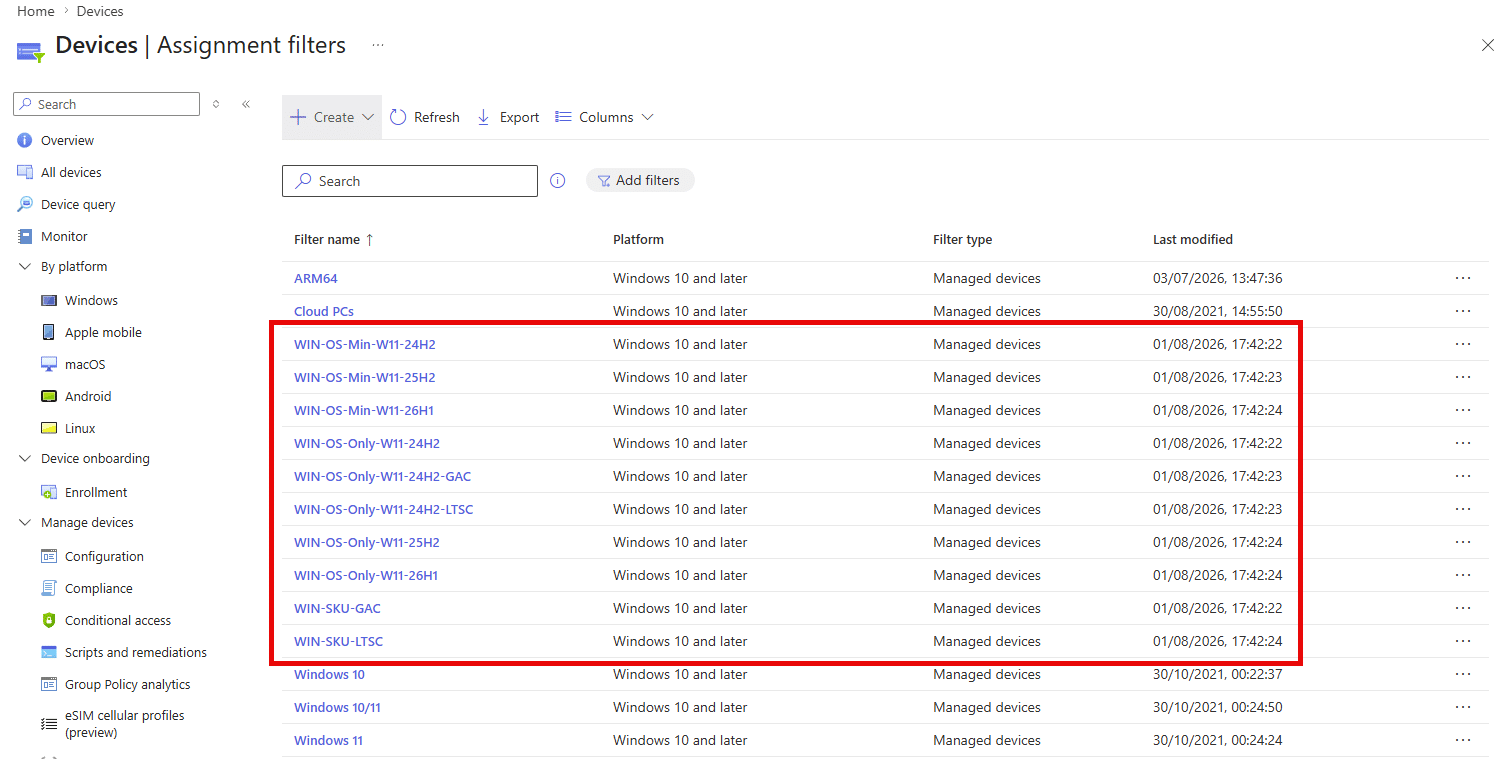Viewport: 1500px width, 759px height.
Task: Collapse the By platform section
Action: (25, 267)
